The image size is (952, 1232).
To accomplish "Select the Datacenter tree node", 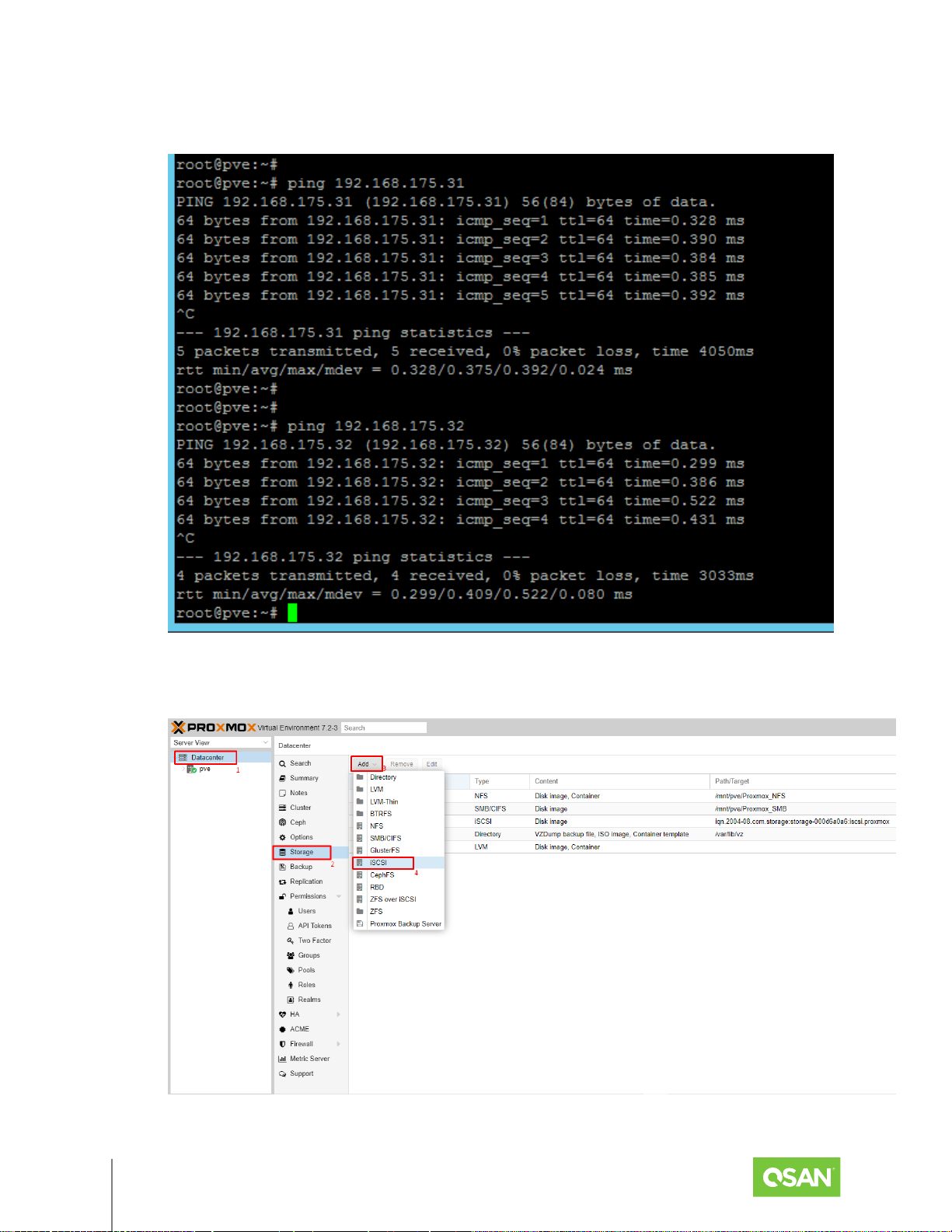I will pyautogui.click(x=207, y=757).
